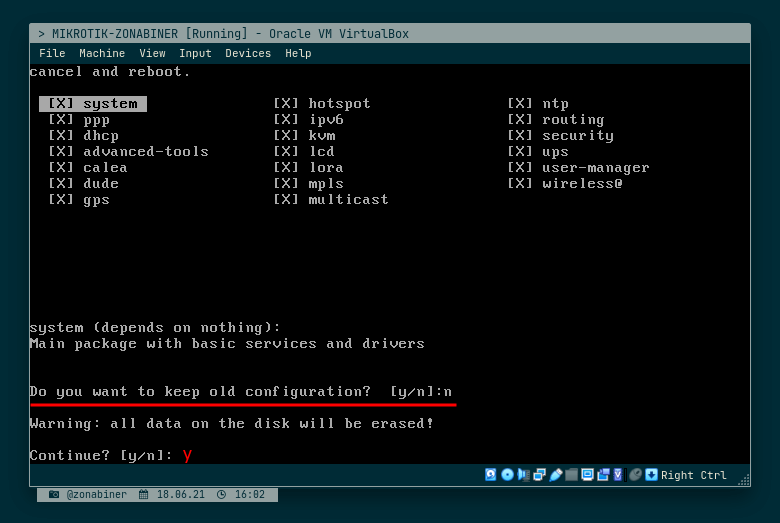
Task: Click the 'Do you want to keep old configuration?' line
Action: coord(241,392)
